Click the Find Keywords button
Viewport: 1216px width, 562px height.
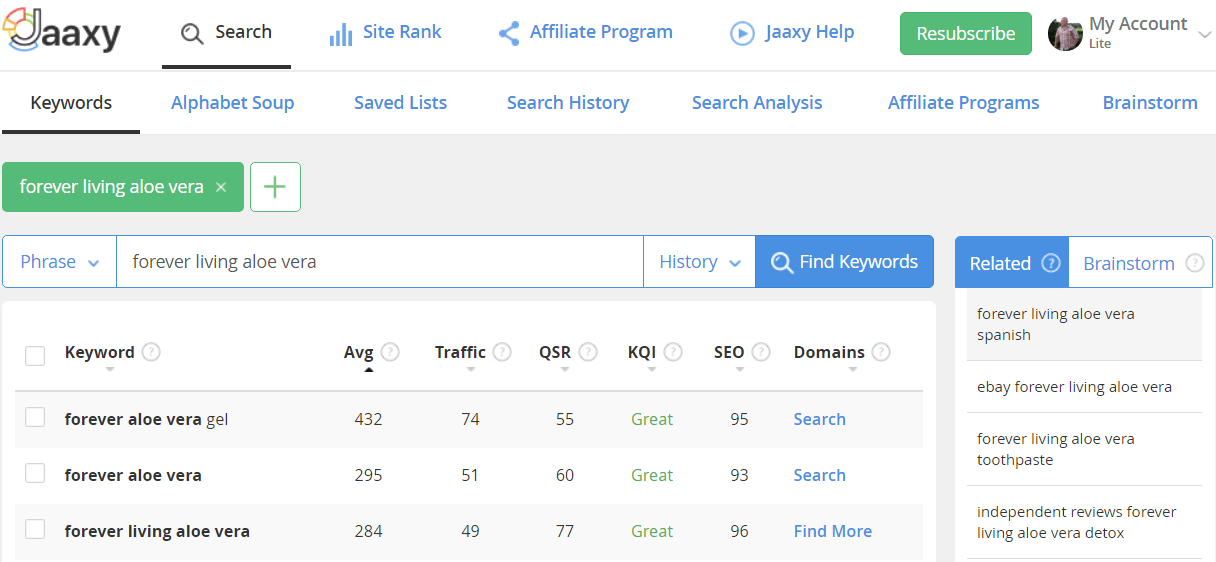coord(844,262)
